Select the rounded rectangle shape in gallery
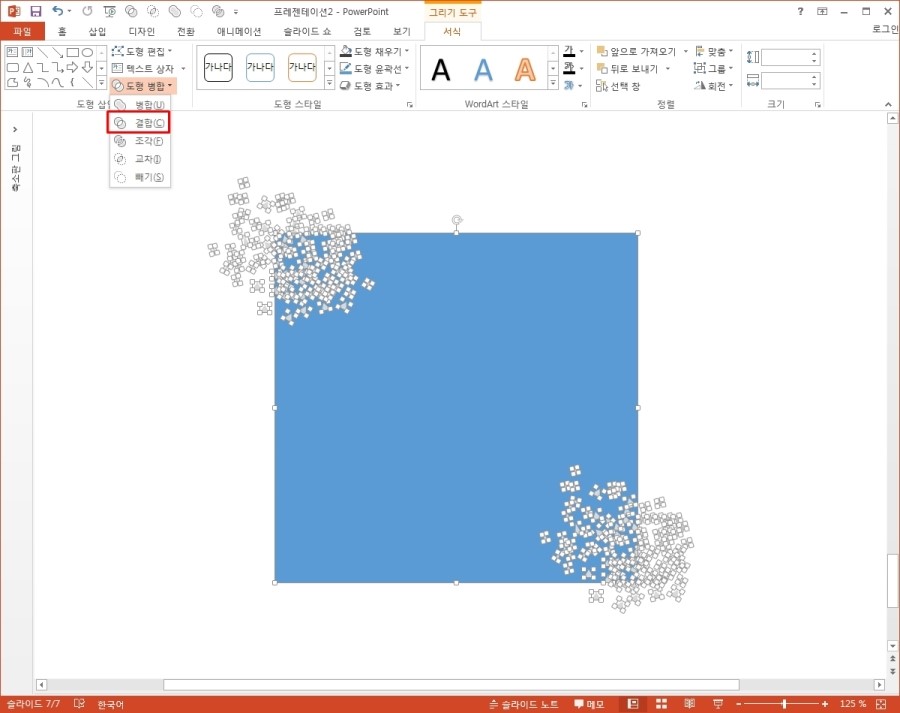The image size is (900, 713). pos(13,68)
